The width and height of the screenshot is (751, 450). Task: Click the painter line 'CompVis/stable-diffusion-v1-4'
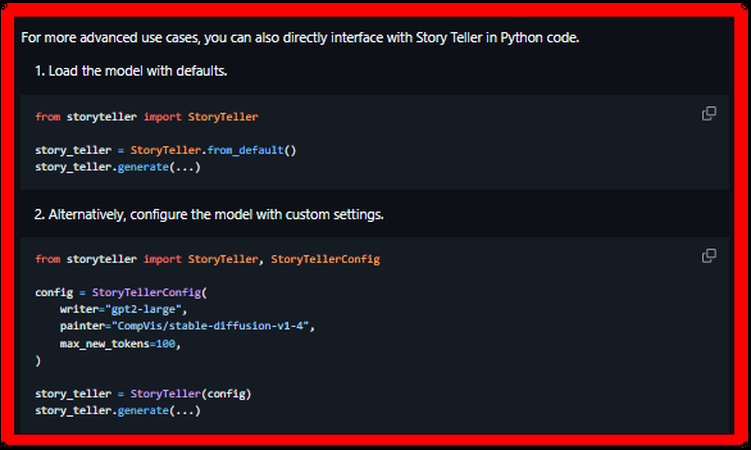[187, 326]
